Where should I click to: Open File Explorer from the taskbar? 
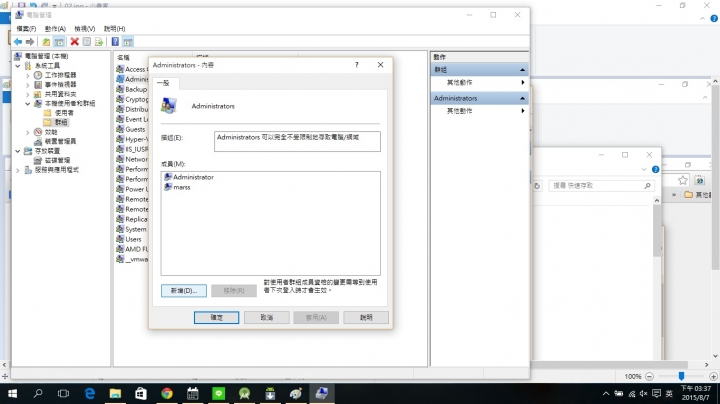115,393
